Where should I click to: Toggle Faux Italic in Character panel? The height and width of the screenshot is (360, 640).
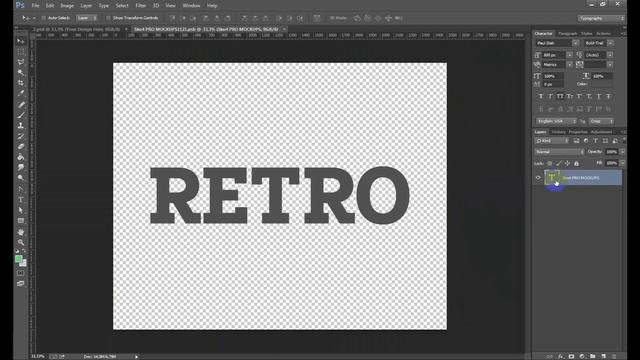tap(550, 96)
